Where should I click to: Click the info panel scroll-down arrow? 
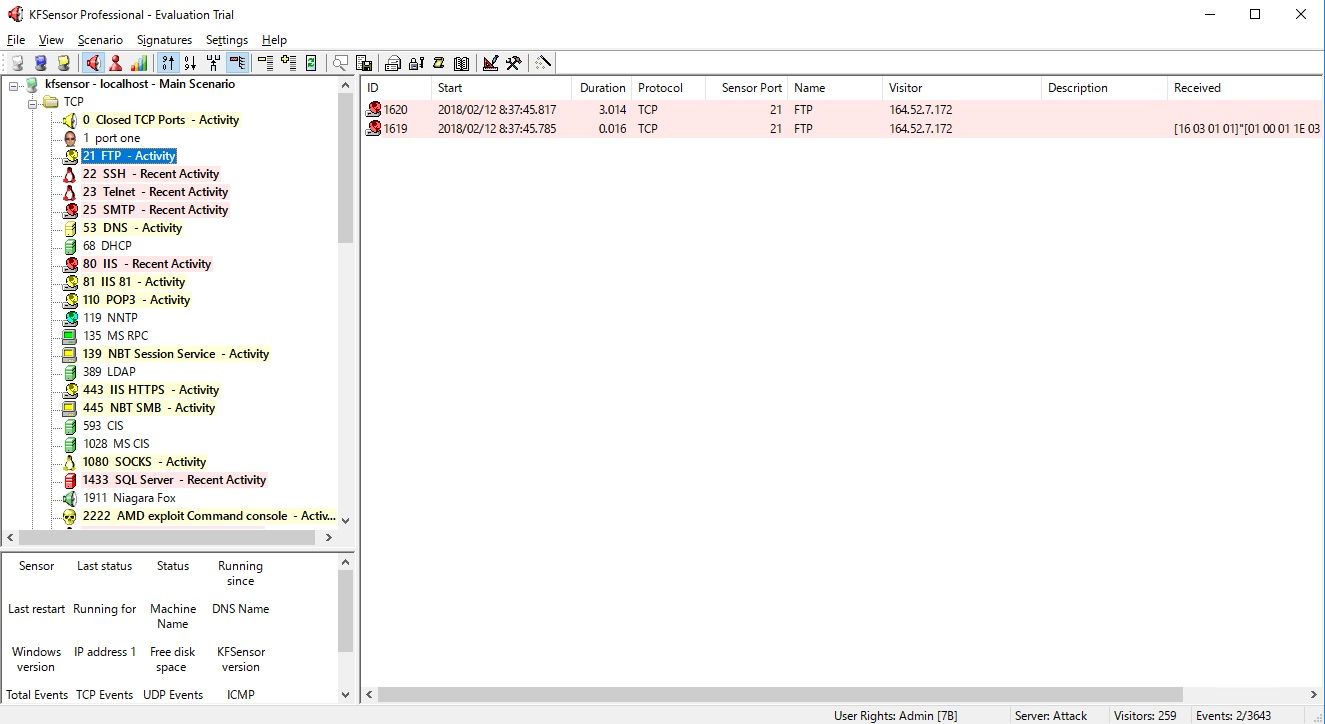click(x=346, y=694)
